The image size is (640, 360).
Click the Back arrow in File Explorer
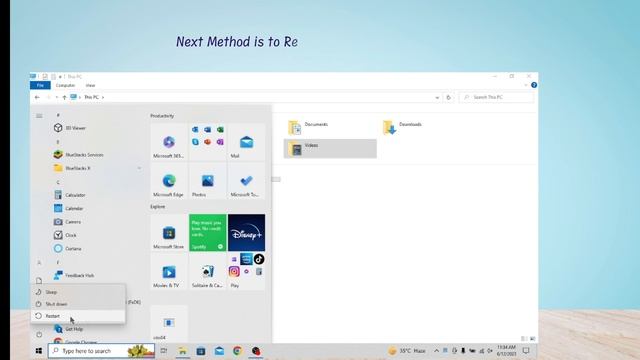tap(37, 97)
